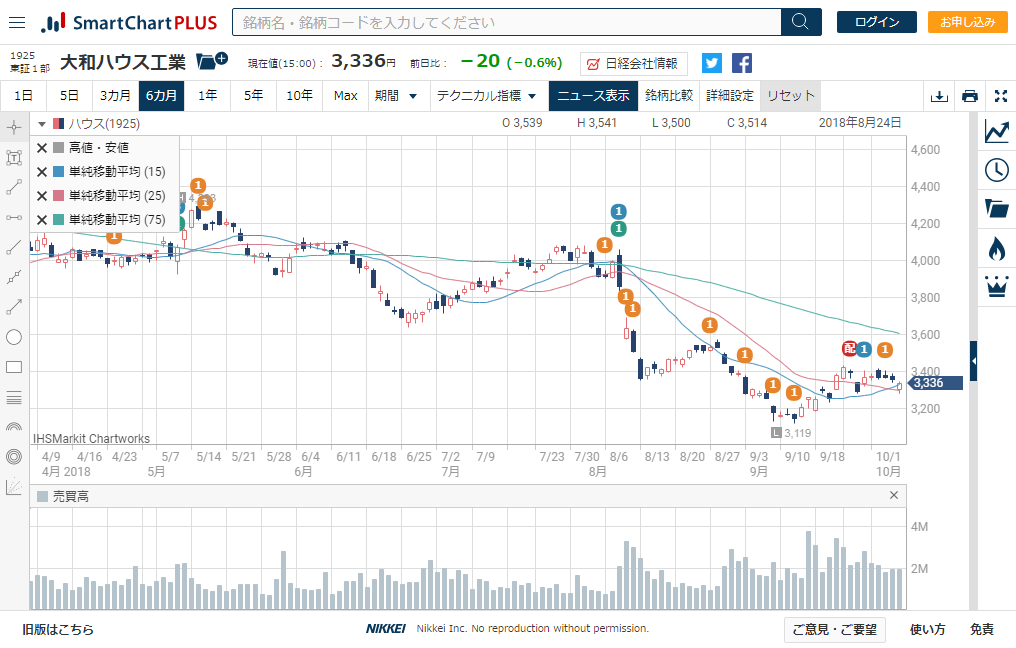
Task: Add stock to portfolio folder icon
Action: (x=211, y=61)
